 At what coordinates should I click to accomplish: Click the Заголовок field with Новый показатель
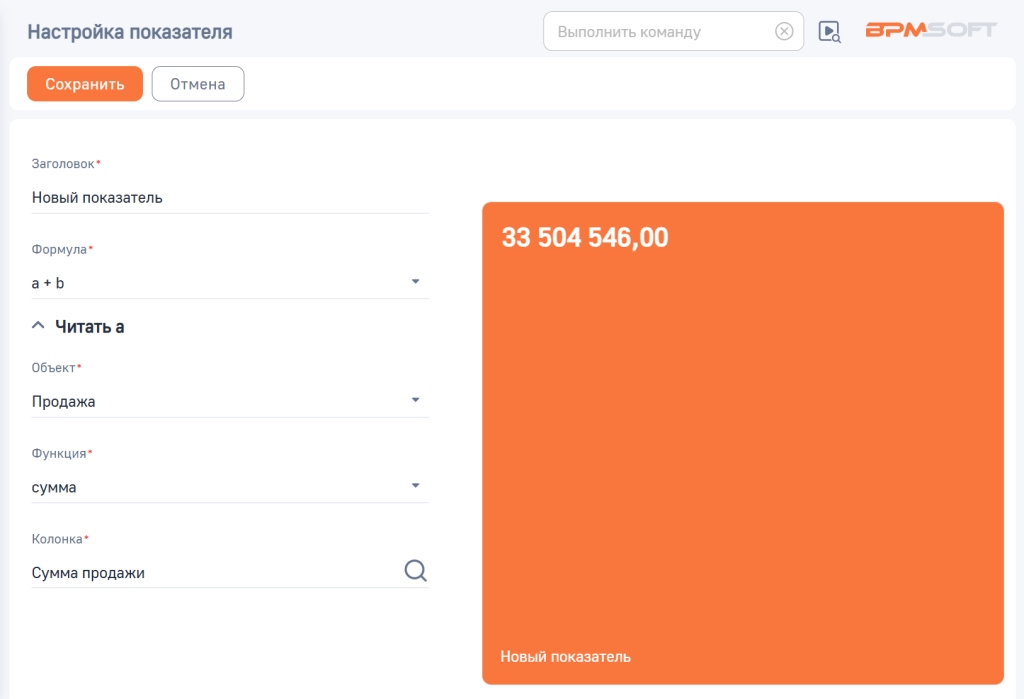(x=229, y=198)
